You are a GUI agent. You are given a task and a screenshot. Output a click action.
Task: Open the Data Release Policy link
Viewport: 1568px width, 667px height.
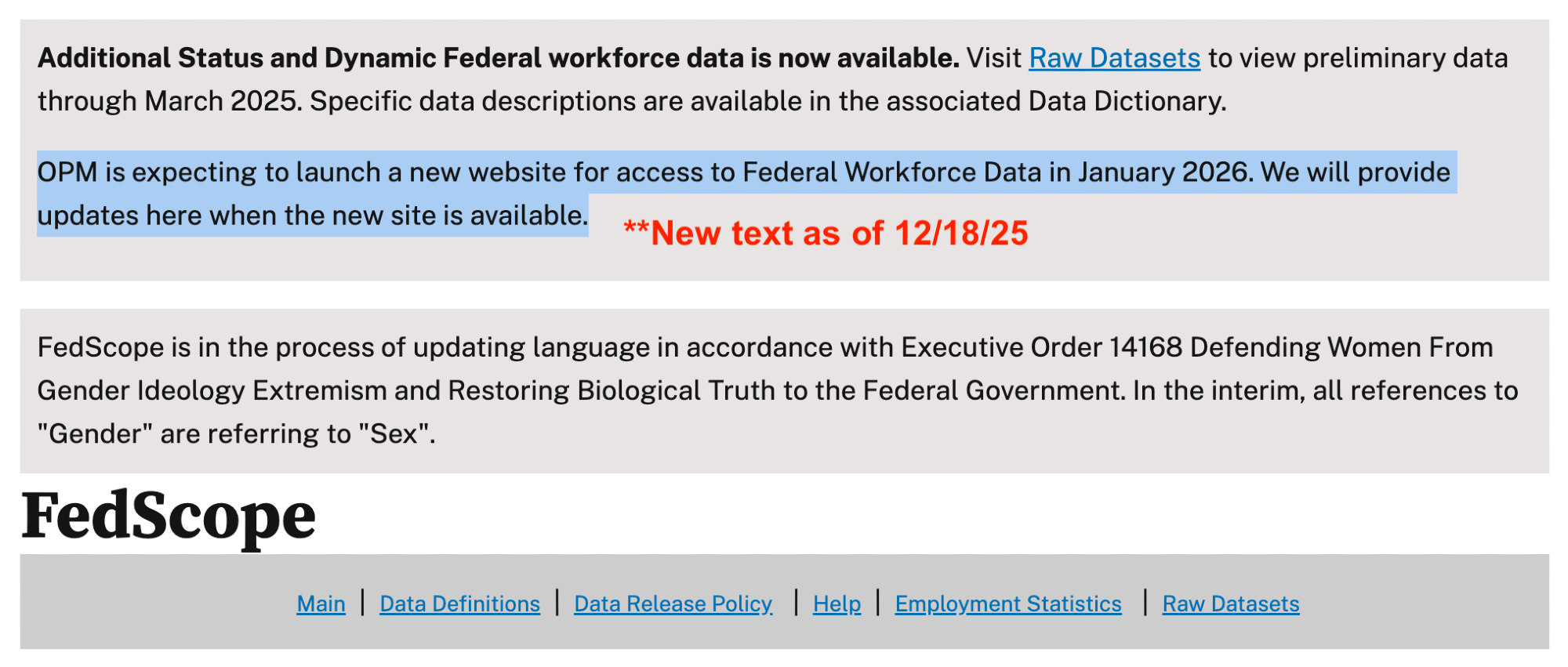pyautogui.click(x=673, y=604)
